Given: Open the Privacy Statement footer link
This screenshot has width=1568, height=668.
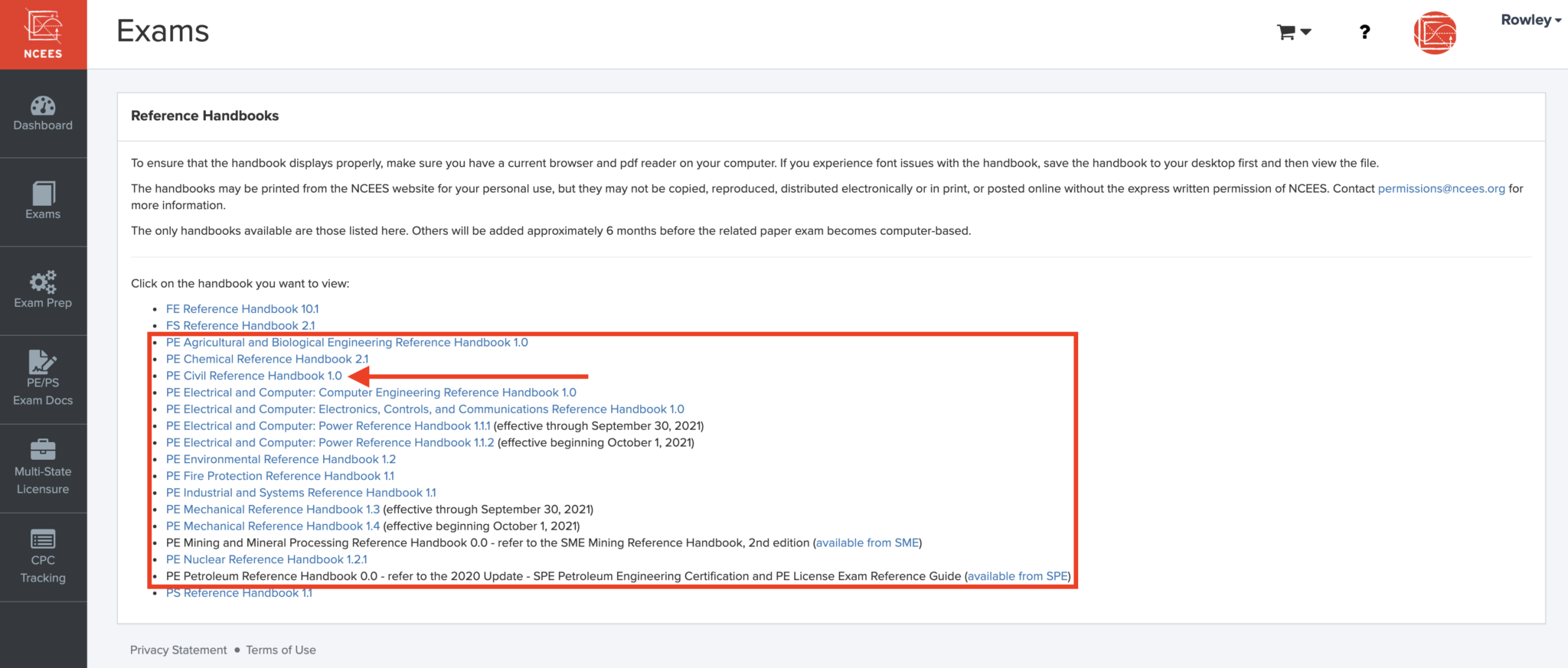Looking at the screenshot, I should point(178,650).
